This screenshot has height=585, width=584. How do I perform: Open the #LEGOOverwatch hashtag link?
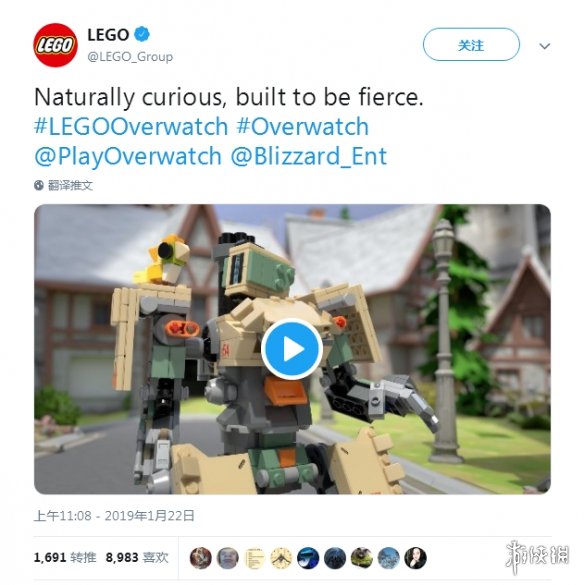(131, 126)
